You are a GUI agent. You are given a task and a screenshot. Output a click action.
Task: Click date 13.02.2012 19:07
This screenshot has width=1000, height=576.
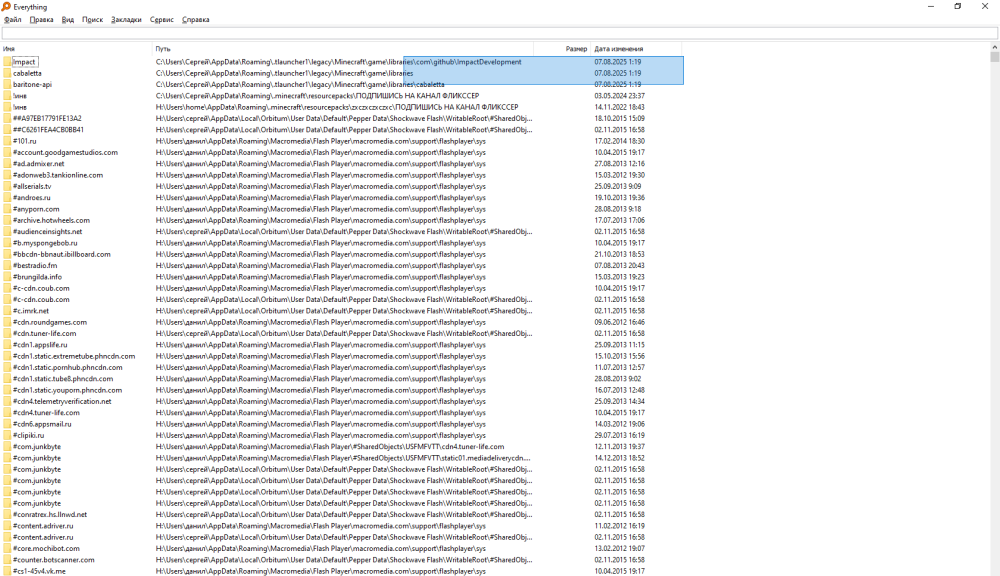pos(619,549)
